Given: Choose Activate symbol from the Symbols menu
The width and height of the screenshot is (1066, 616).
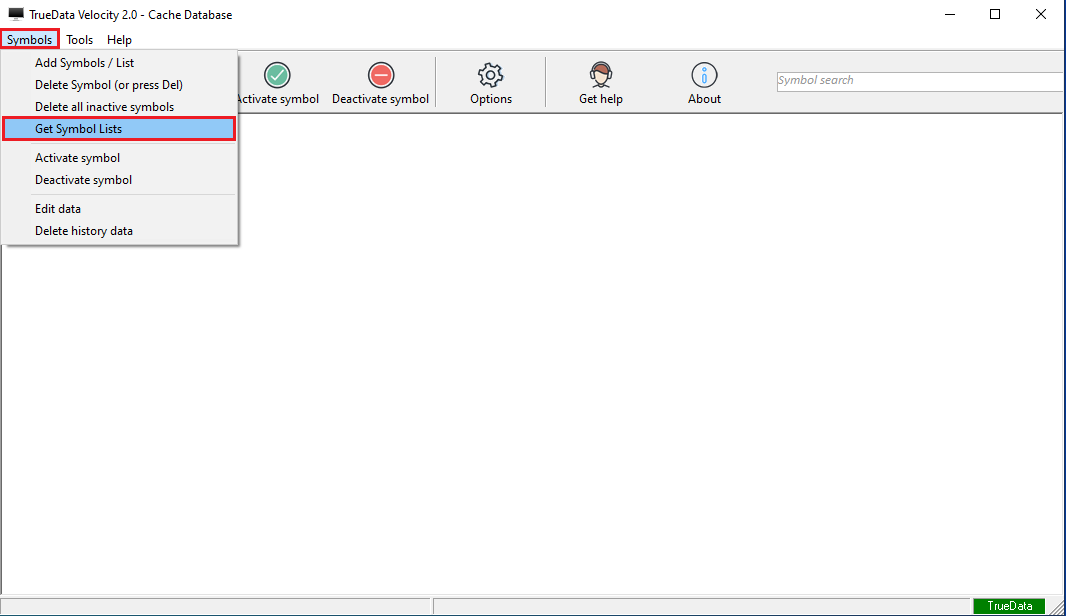Looking at the screenshot, I should click(x=120, y=158).
